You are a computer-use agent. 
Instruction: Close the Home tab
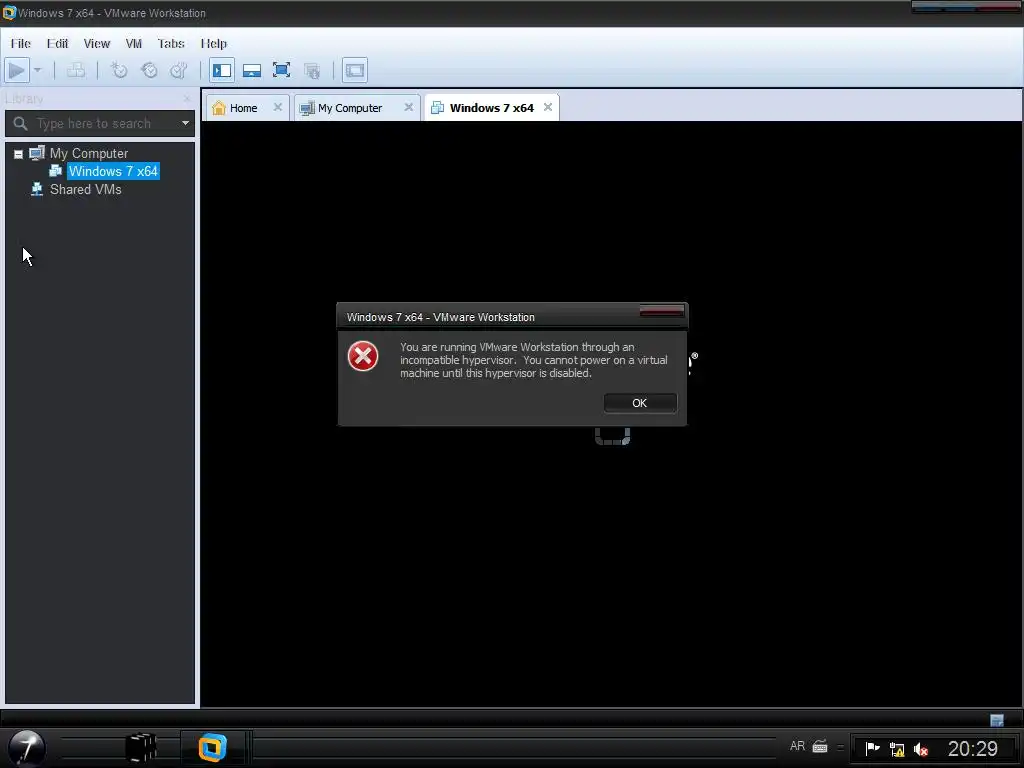coord(278,107)
